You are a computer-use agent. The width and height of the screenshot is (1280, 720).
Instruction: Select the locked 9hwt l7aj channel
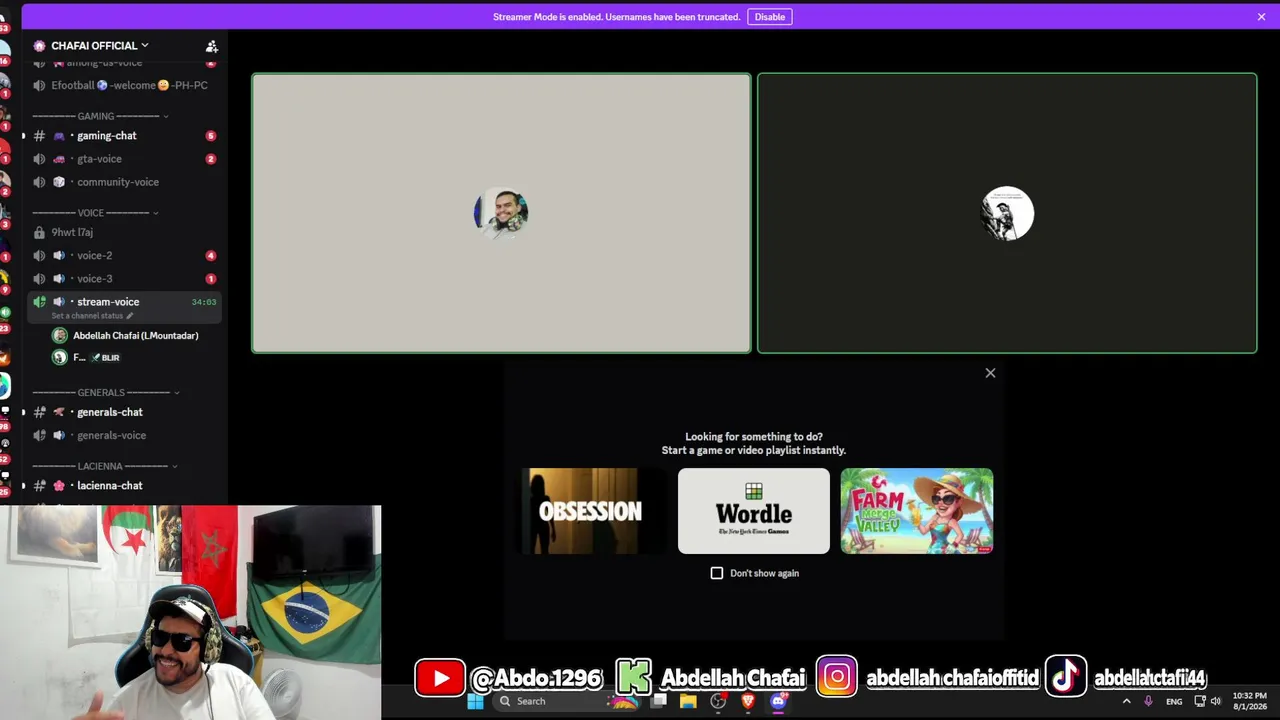tap(125, 232)
